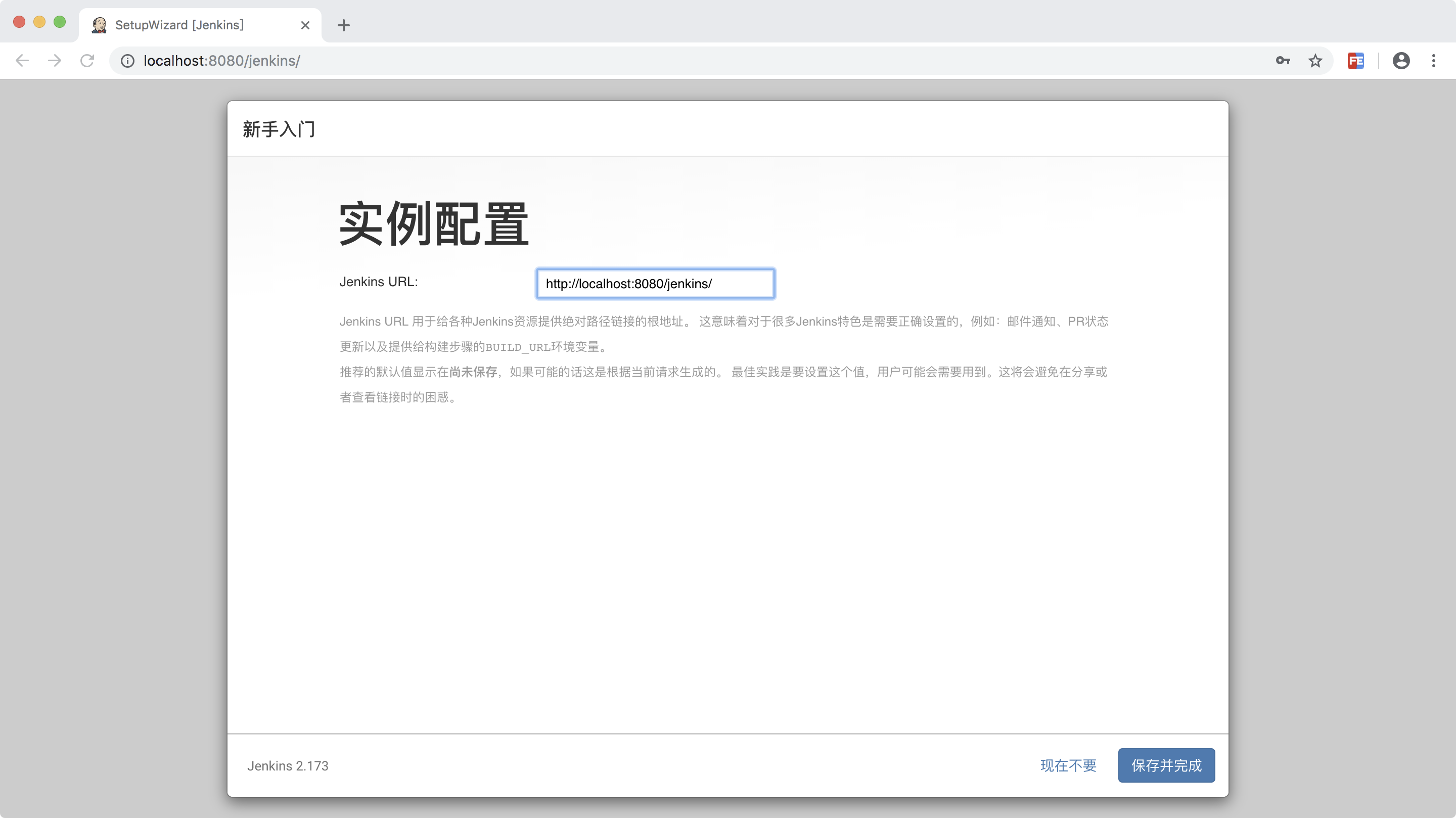Click the 保存并完成 button
The image size is (1456, 818).
click(x=1165, y=765)
